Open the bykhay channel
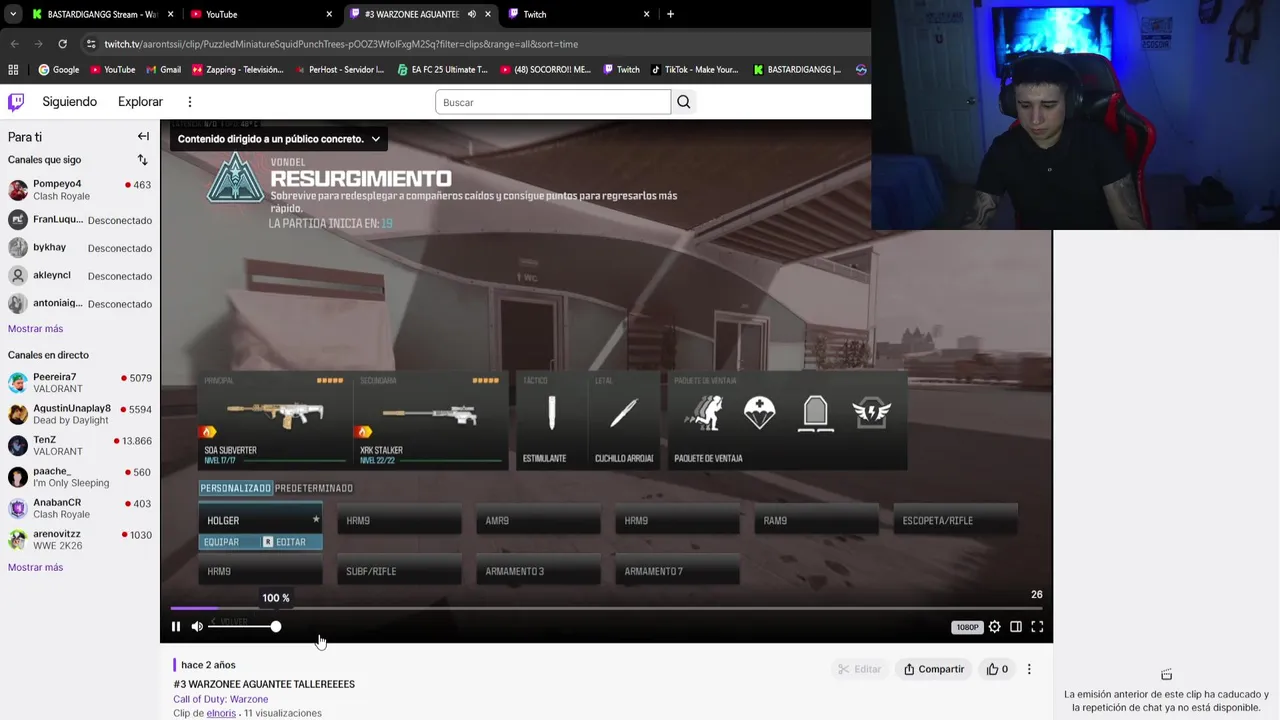 [80, 248]
